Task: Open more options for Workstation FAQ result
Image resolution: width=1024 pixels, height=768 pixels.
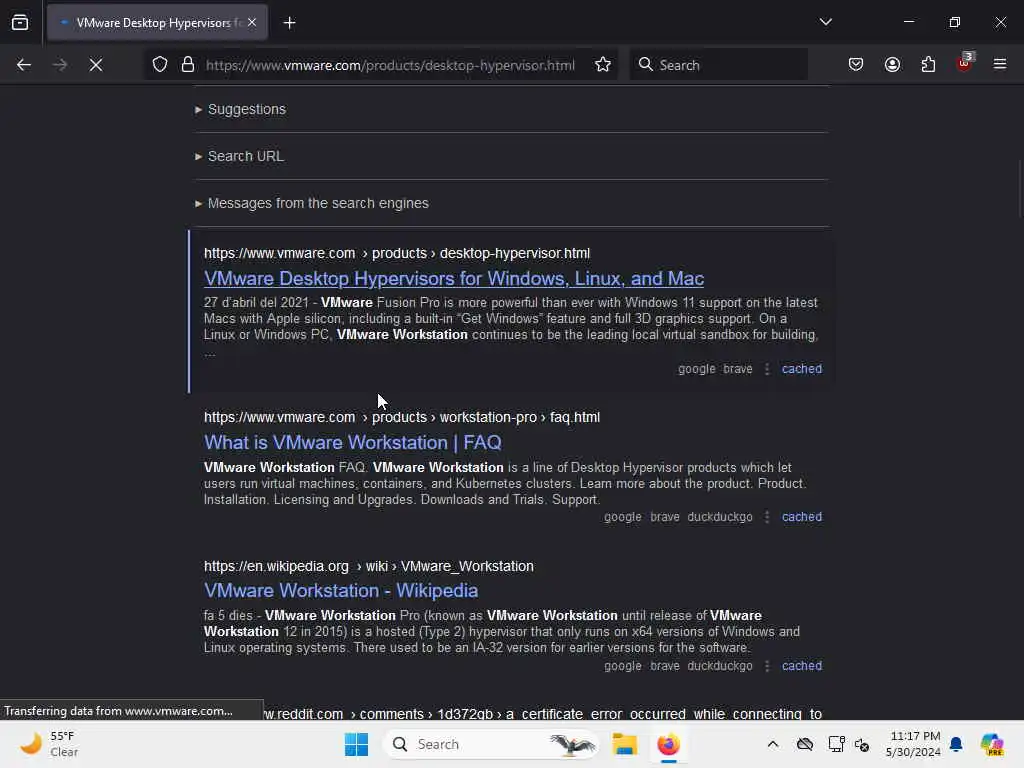Action: (x=767, y=517)
